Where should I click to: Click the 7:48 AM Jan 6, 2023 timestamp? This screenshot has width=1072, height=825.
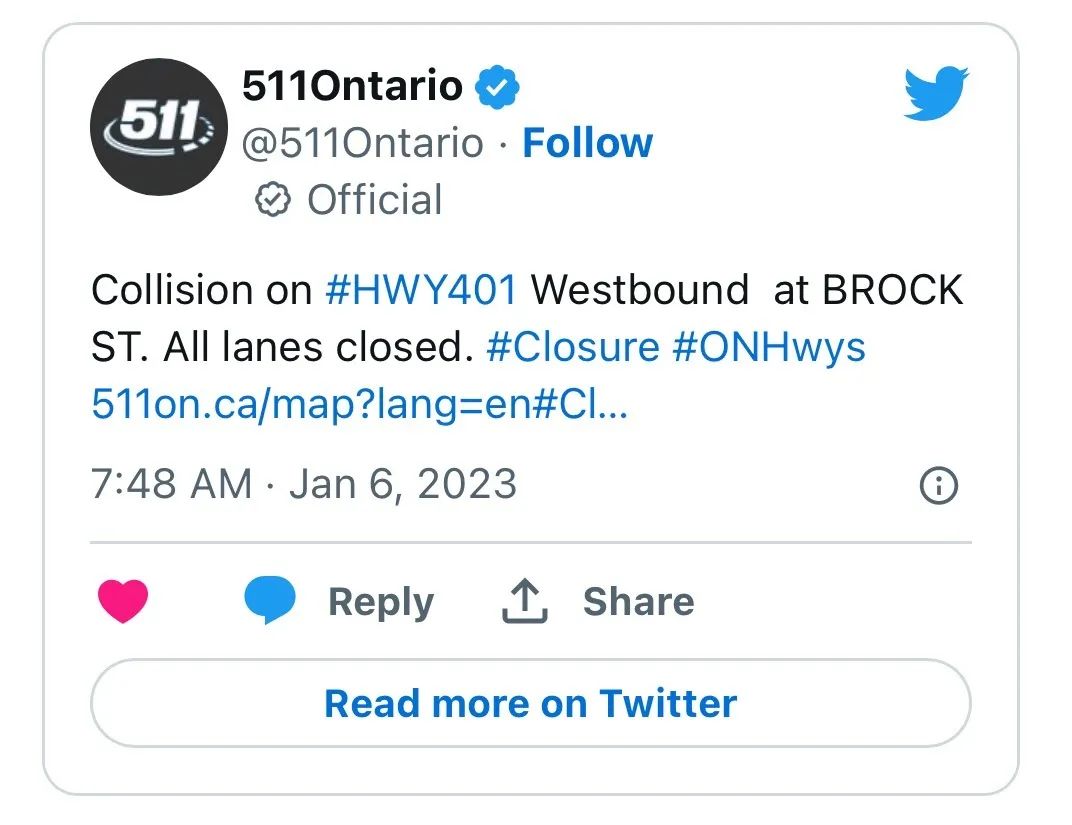point(304,484)
